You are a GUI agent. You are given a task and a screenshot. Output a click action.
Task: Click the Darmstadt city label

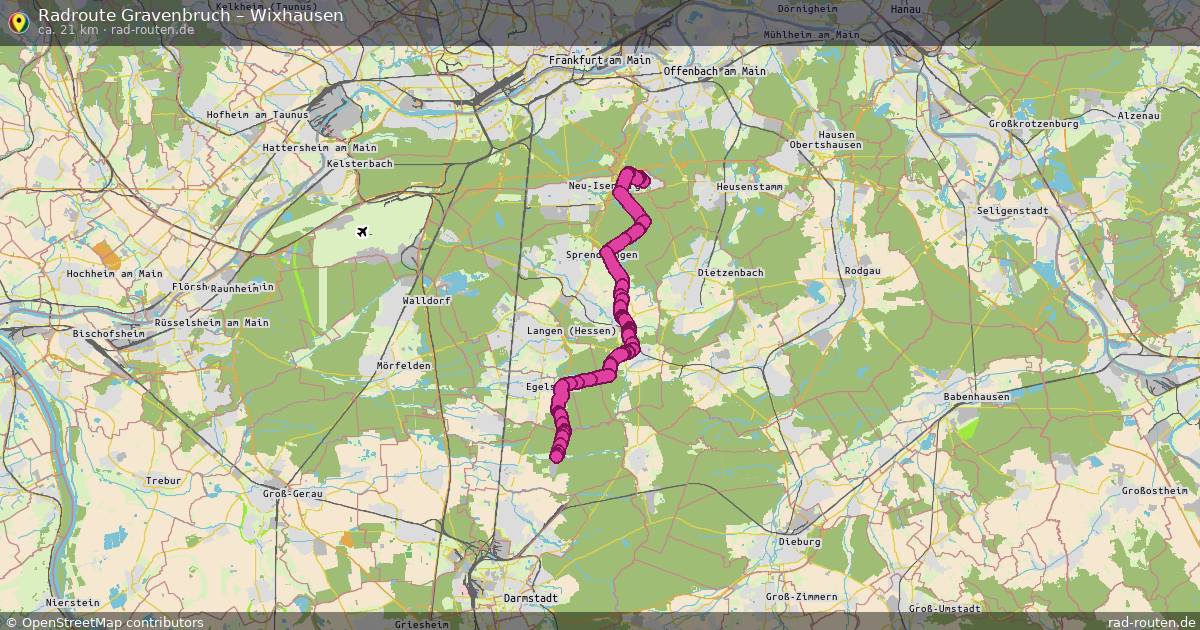point(531,597)
